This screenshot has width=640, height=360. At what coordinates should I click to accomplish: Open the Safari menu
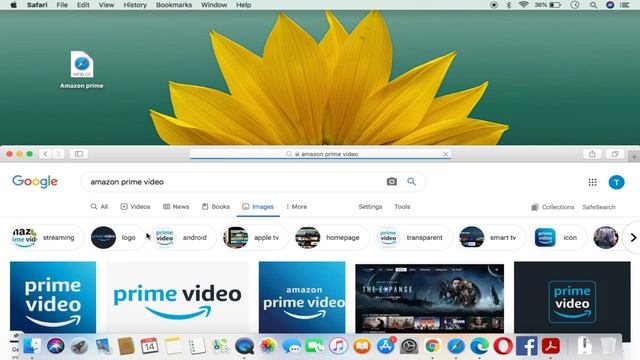tap(37, 5)
